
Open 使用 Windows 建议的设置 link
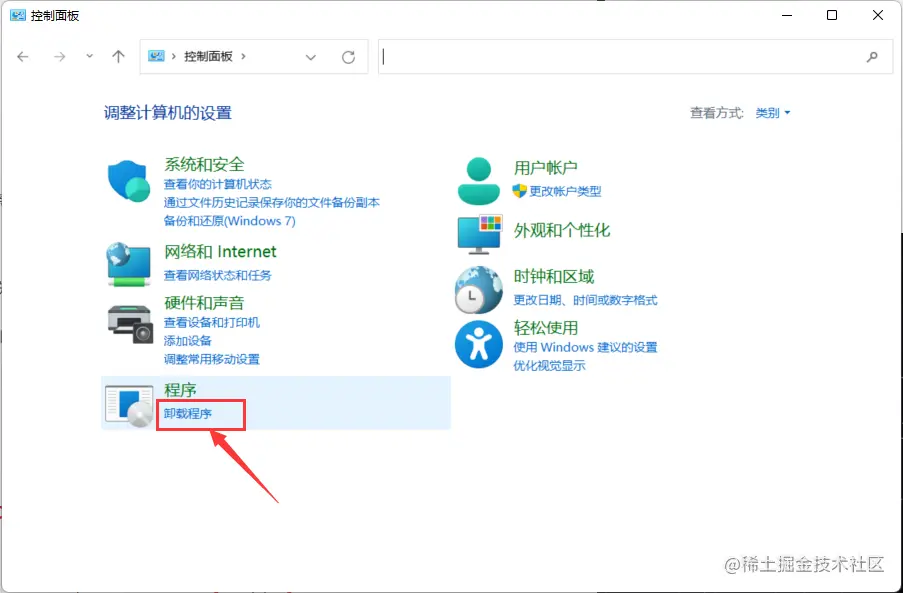[586, 347]
